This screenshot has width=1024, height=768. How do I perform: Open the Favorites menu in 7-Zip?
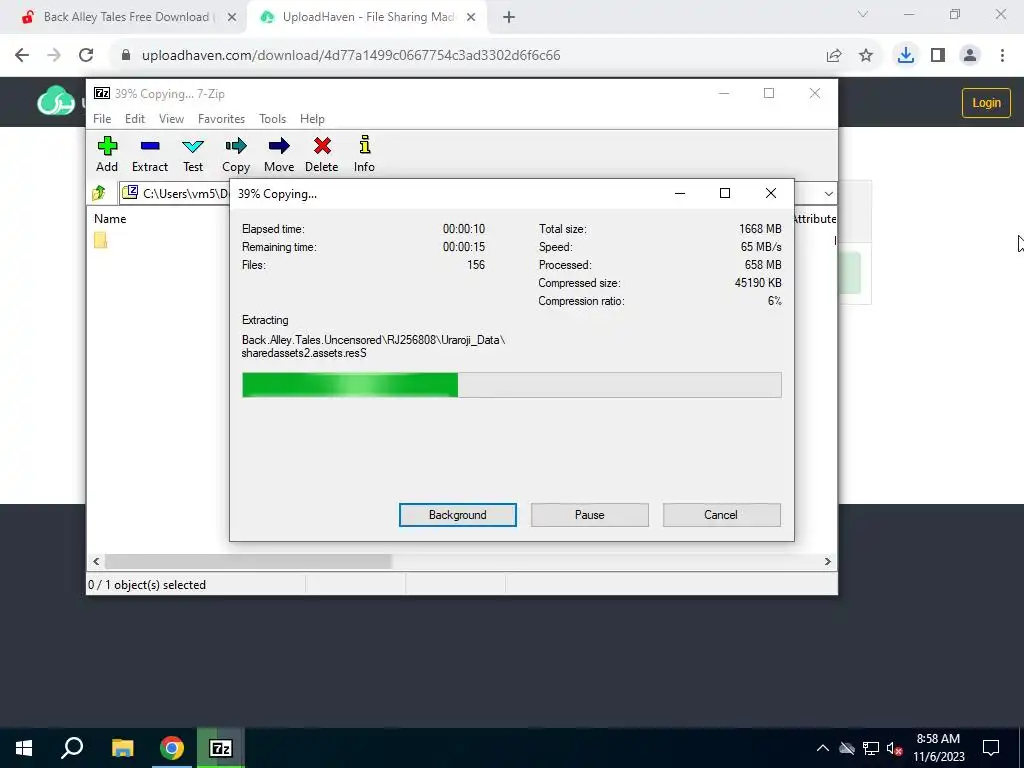click(x=221, y=119)
